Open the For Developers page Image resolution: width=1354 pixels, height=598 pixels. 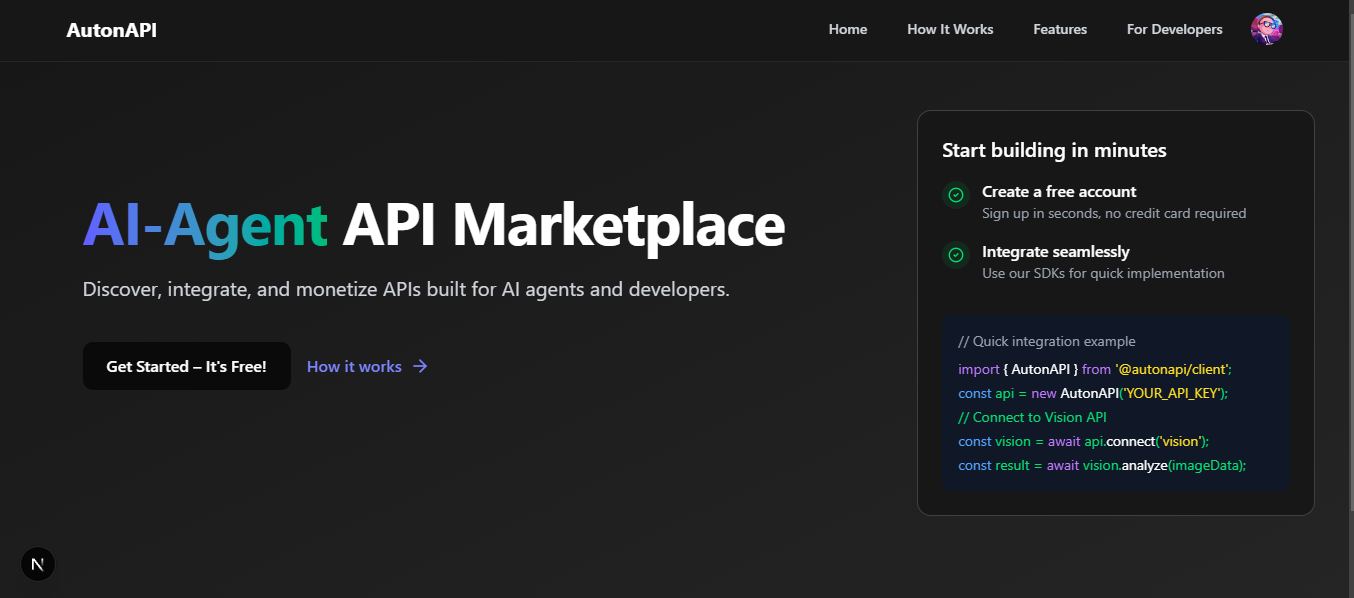click(x=1174, y=29)
